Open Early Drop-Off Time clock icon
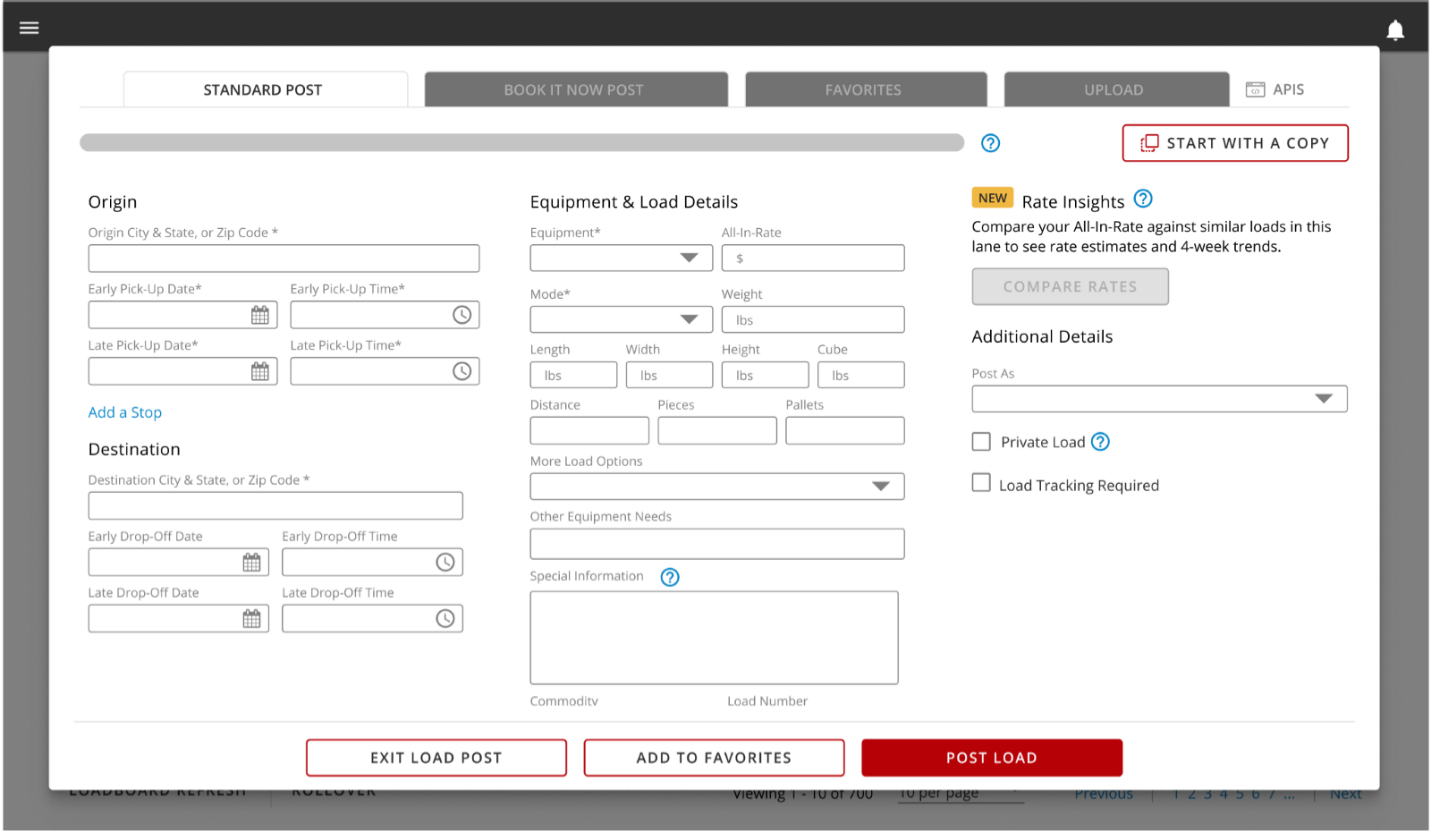 tap(445, 562)
